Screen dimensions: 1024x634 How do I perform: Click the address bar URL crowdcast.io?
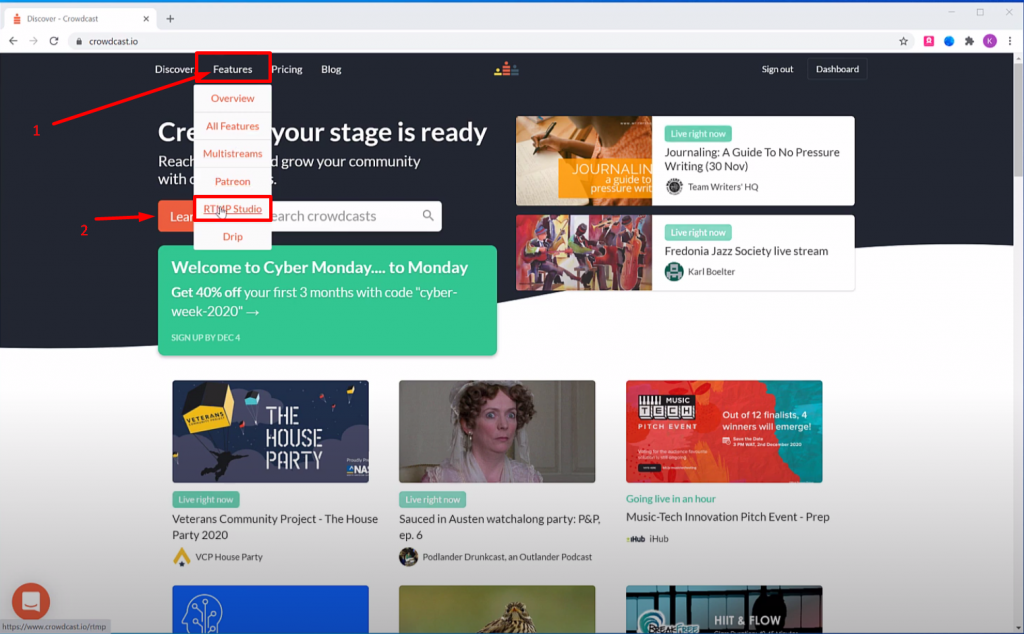114,41
